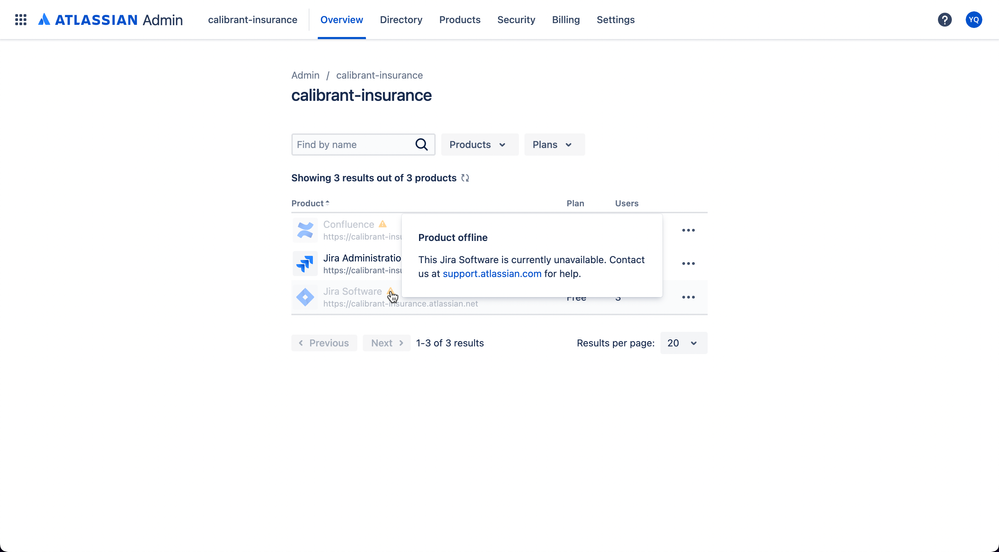Expand the Plans filter dropdown
Viewport: 999px width, 552px height.
554,145
